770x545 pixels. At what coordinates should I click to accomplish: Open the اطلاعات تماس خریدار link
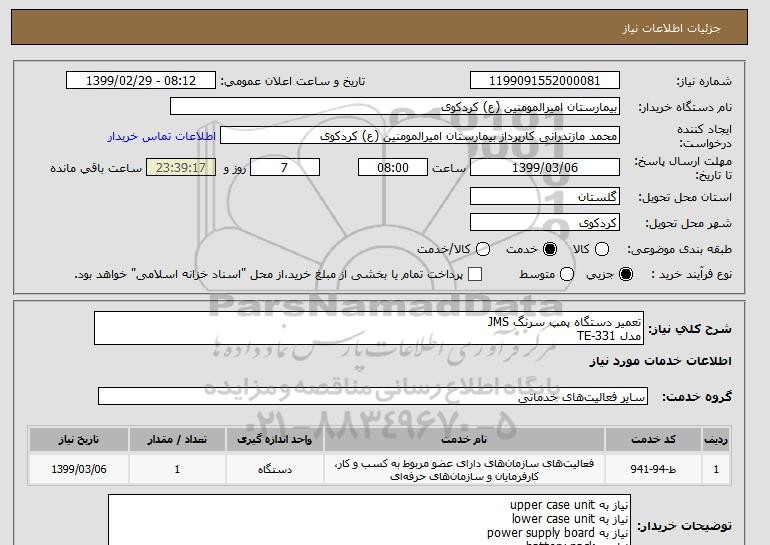(162, 136)
